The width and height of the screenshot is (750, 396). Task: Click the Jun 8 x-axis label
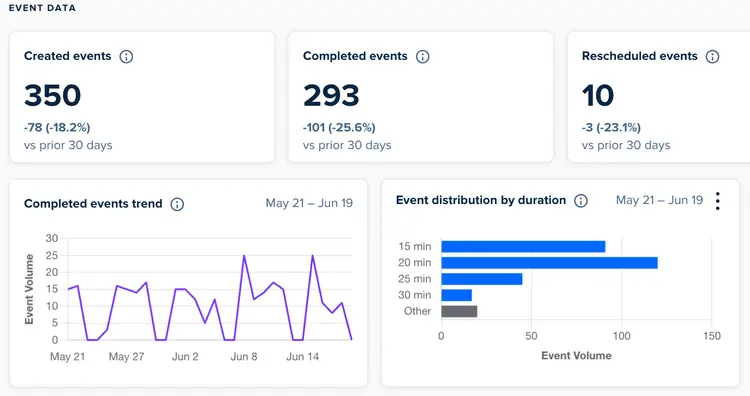244,357
